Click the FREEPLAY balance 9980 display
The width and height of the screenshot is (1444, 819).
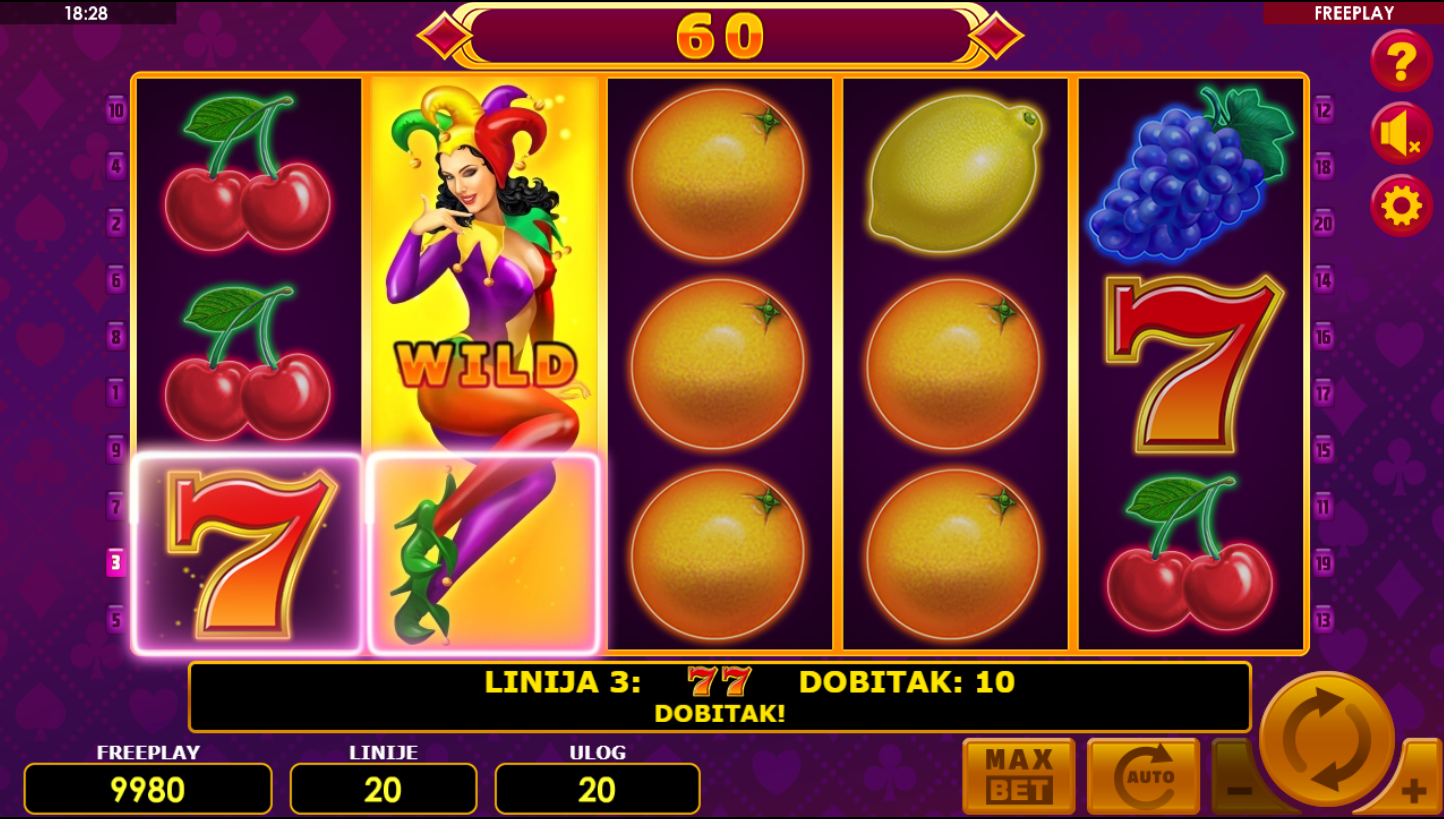[x=148, y=789]
